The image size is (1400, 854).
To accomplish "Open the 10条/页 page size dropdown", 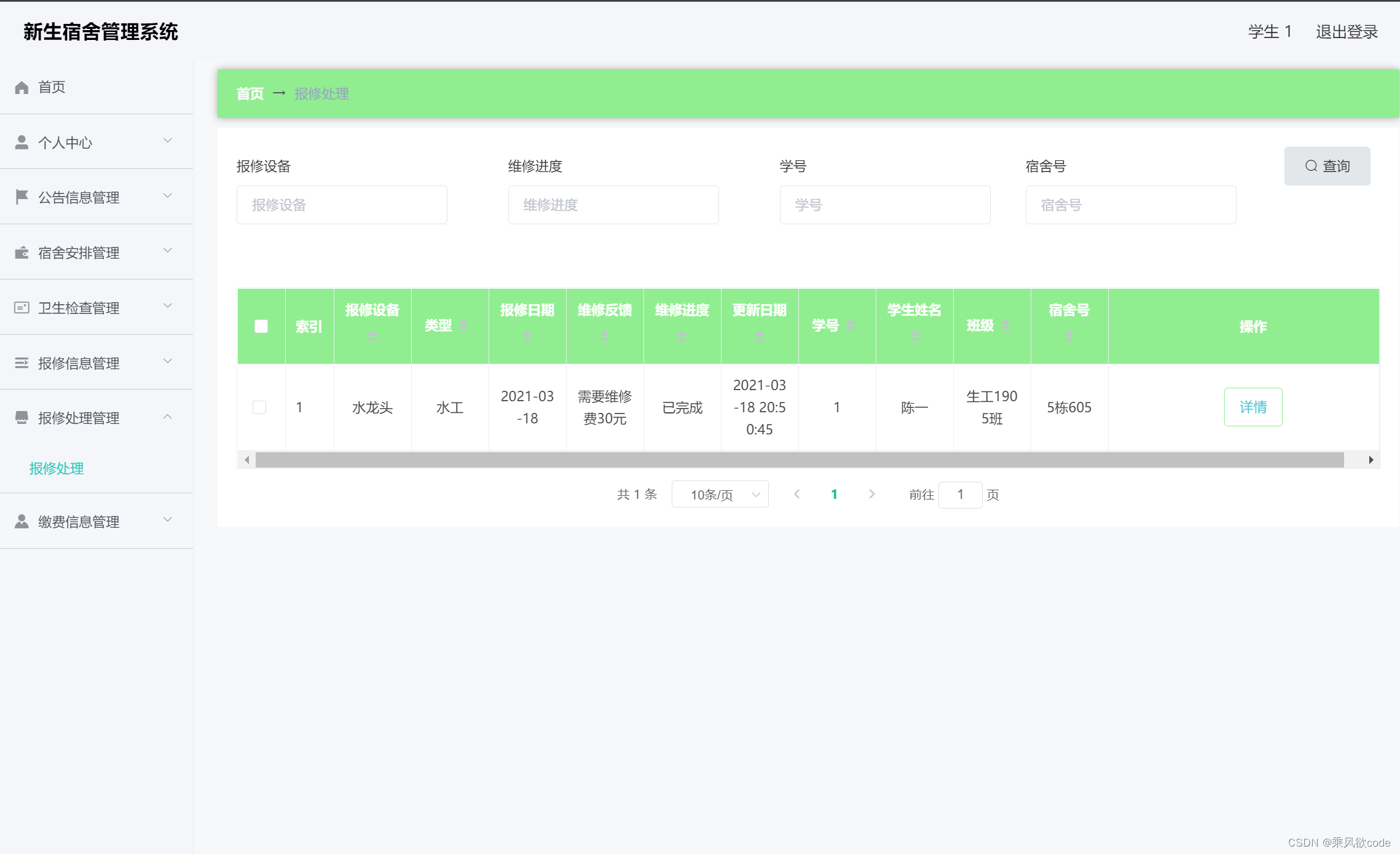I will [x=720, y=495].
